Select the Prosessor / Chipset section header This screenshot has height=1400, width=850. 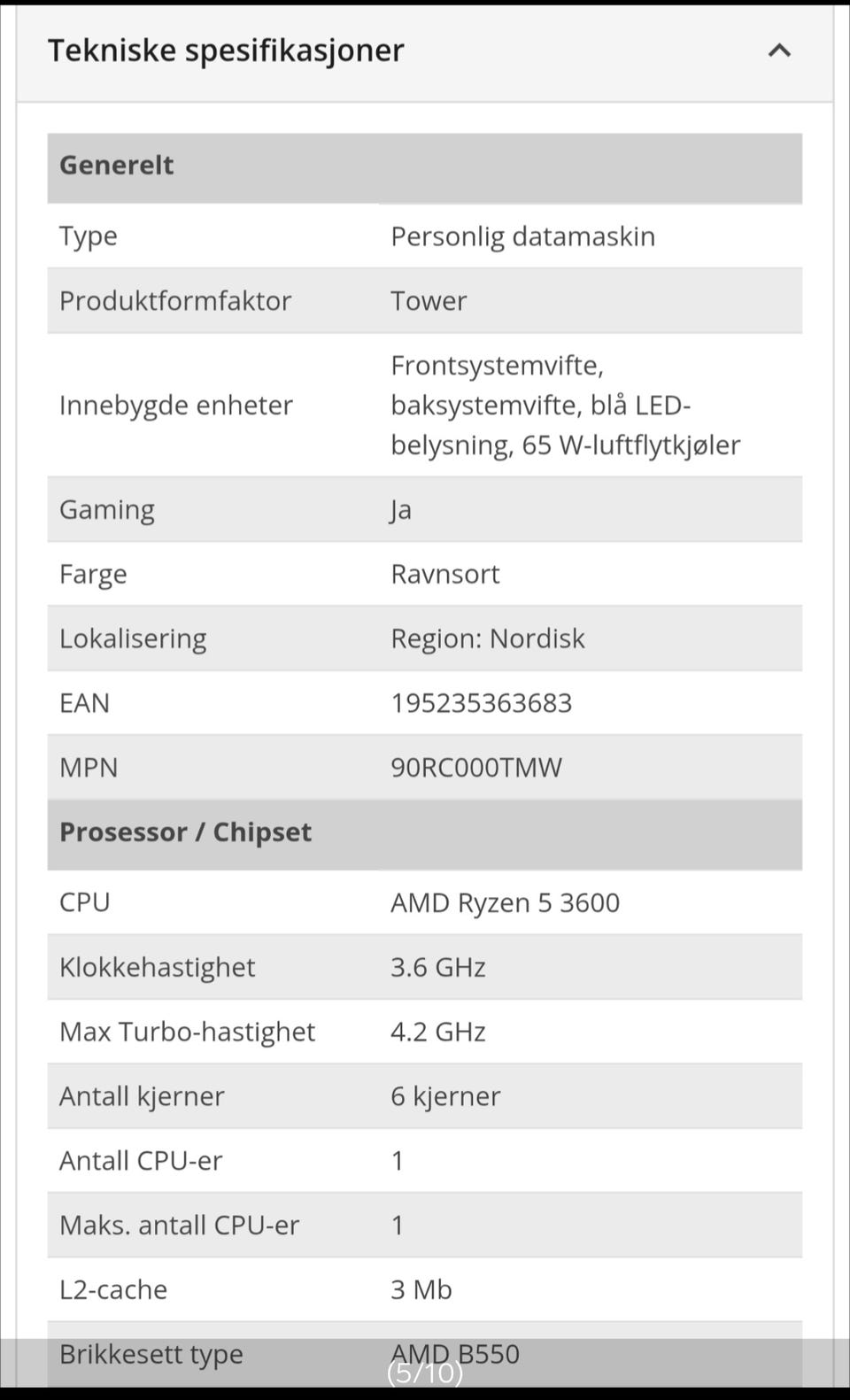pos(185,832)
